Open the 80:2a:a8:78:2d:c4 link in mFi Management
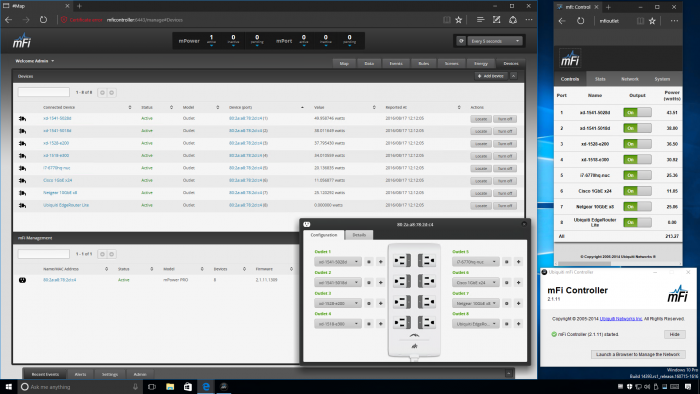Screen dimensions: 700x394 point(59,280)
